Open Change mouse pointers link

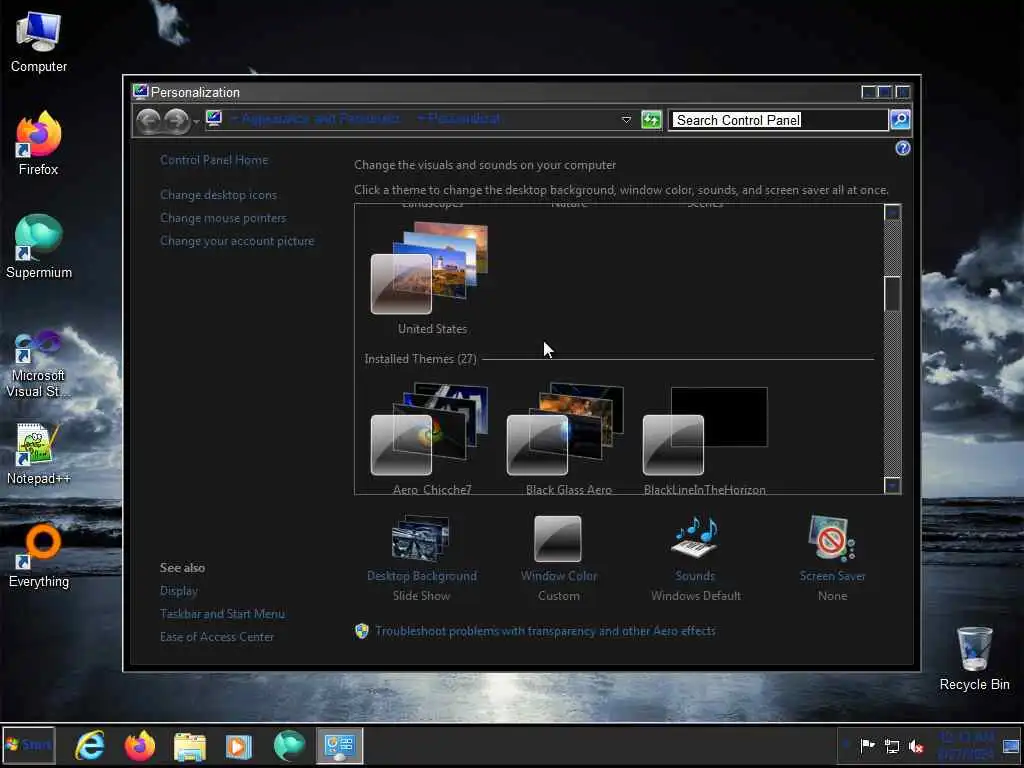tap(223, 218)
